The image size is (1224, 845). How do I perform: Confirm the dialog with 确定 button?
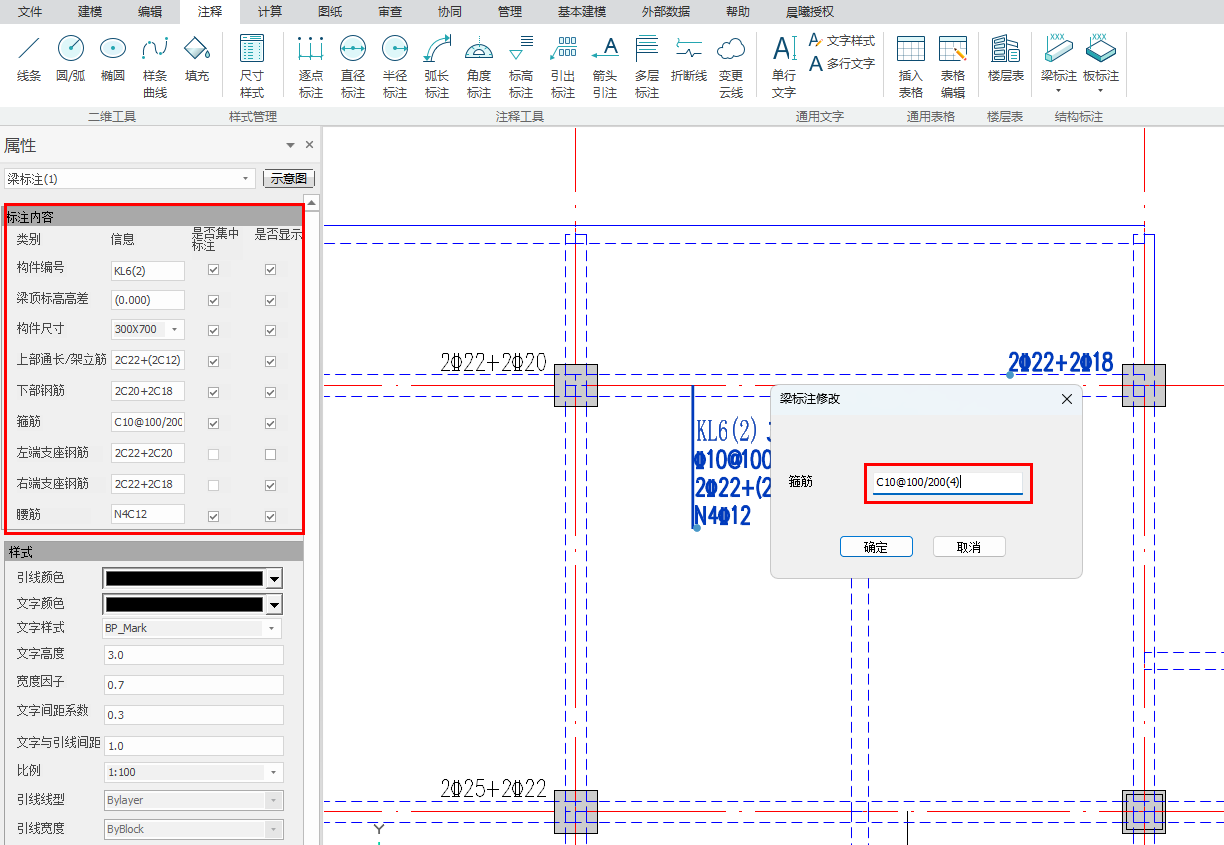click(x=875, y=547)
